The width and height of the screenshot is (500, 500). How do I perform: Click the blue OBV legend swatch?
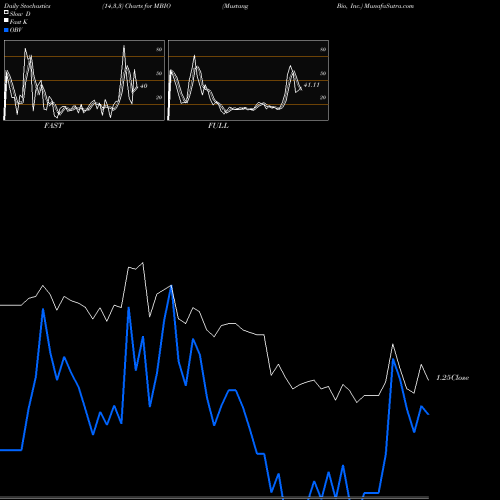[x=6, y=30]
